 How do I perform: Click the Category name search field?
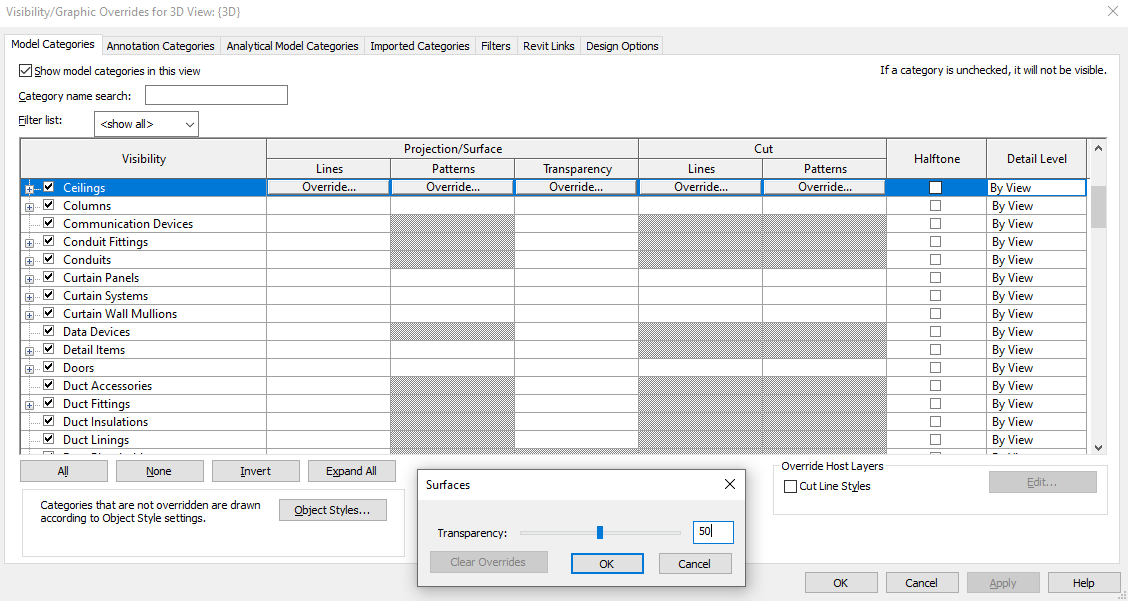(216, 94)
